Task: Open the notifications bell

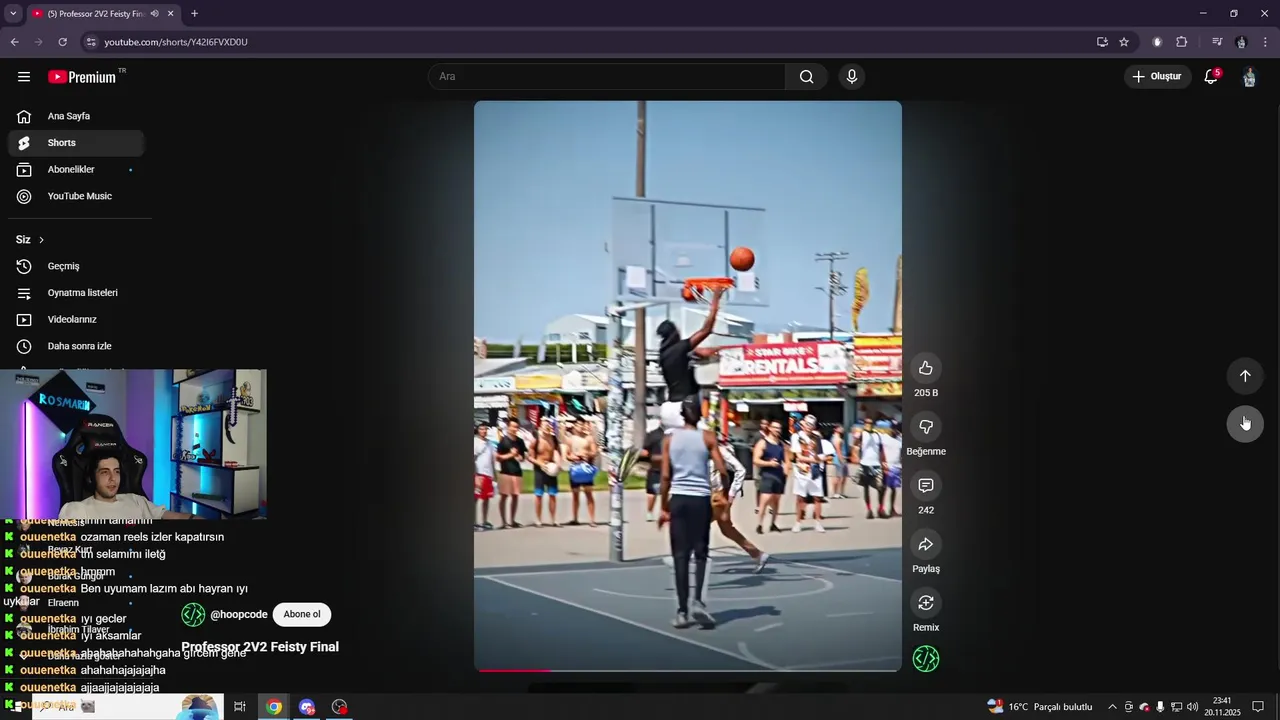Action: [x=1211, y=77]
